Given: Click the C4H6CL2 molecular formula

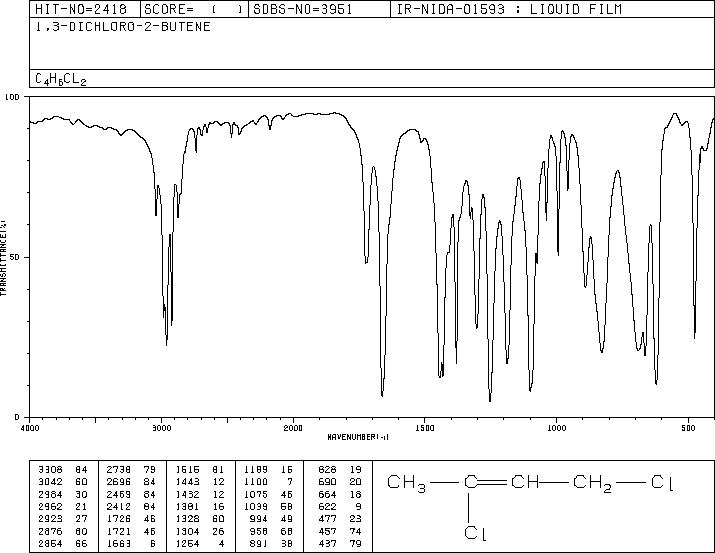Looking at the screenshot, I should tap(61, 79).
